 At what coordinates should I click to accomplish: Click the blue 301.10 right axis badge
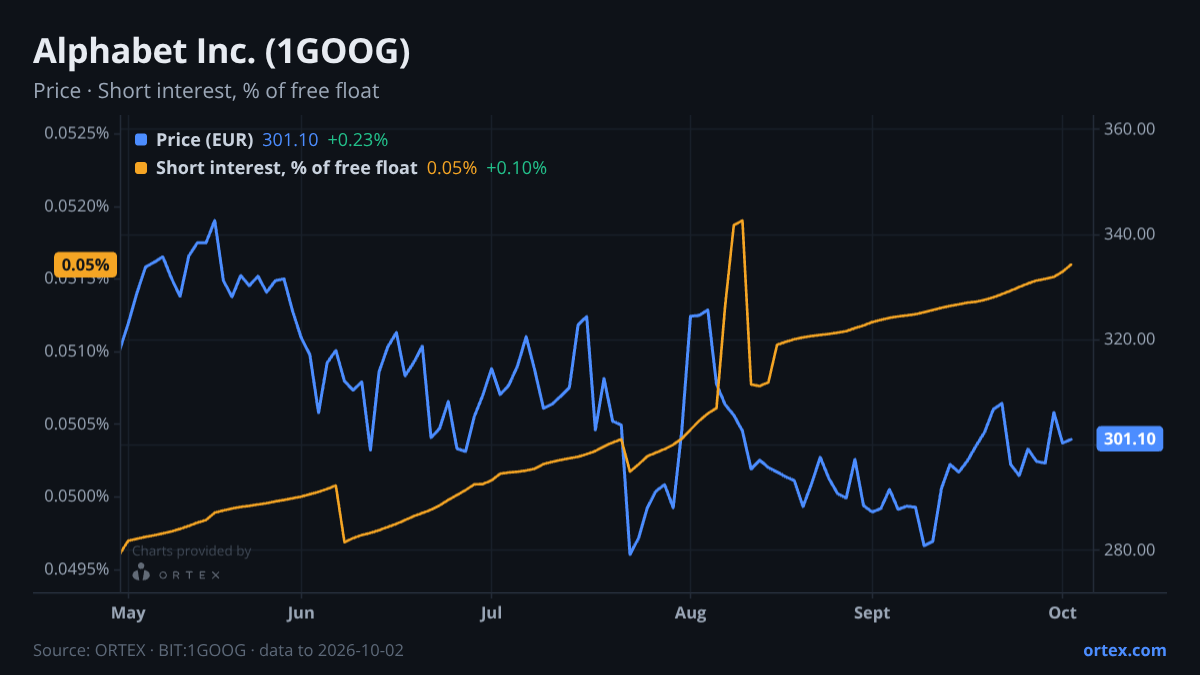pyautogui.click(x=1130, y=439)
